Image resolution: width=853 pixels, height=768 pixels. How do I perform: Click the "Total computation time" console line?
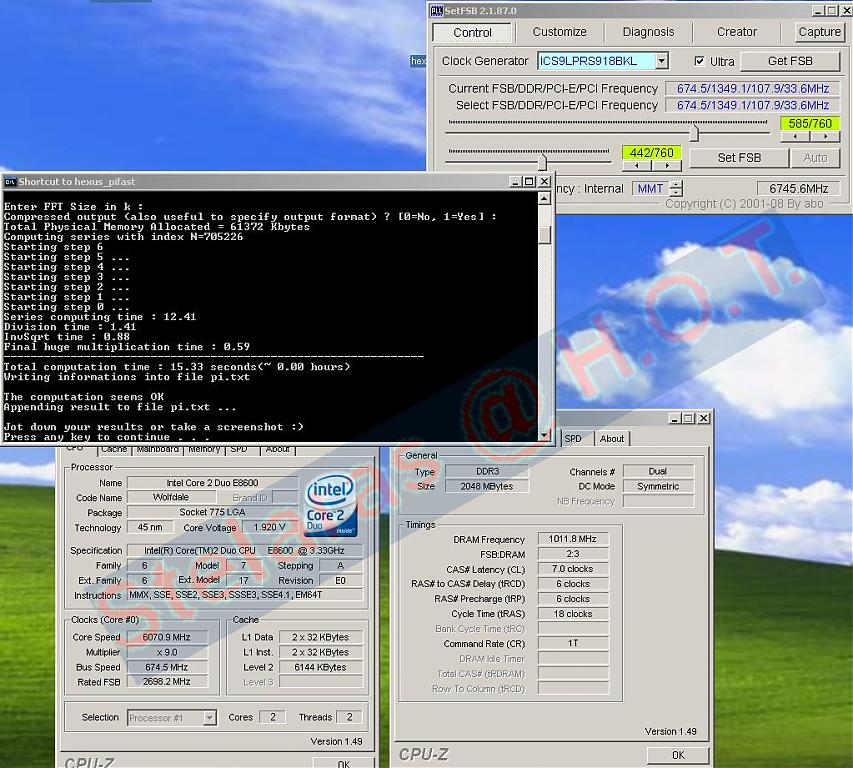(x=177, y=367)
